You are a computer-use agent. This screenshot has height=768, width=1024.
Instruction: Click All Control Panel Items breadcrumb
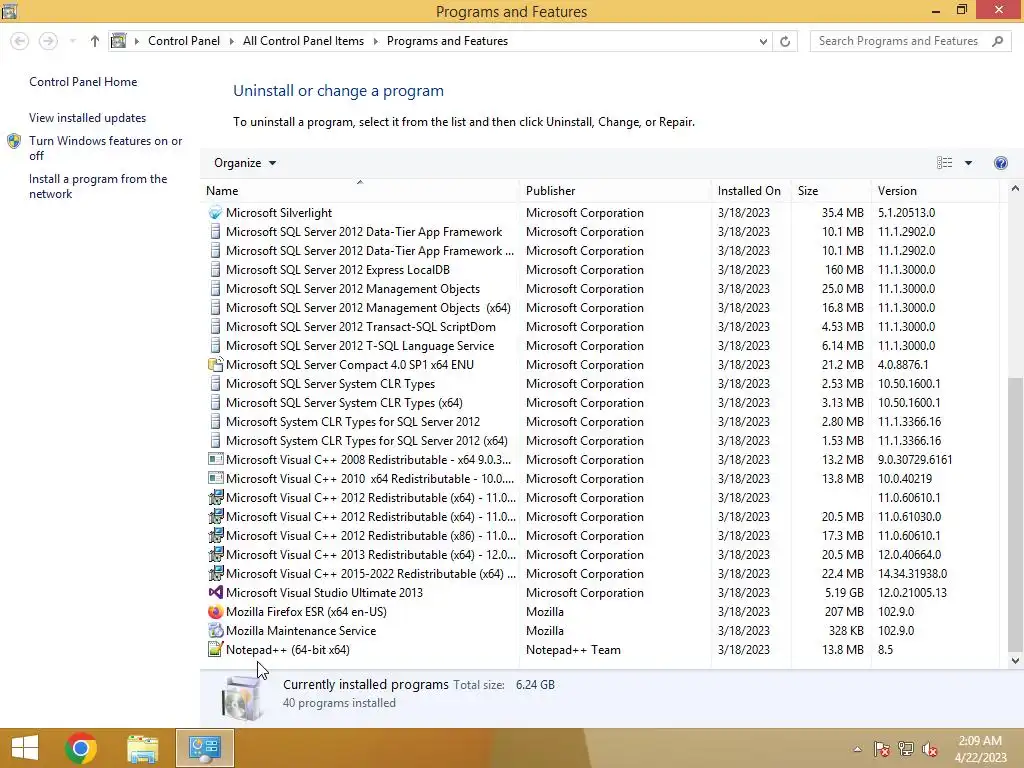303,41
